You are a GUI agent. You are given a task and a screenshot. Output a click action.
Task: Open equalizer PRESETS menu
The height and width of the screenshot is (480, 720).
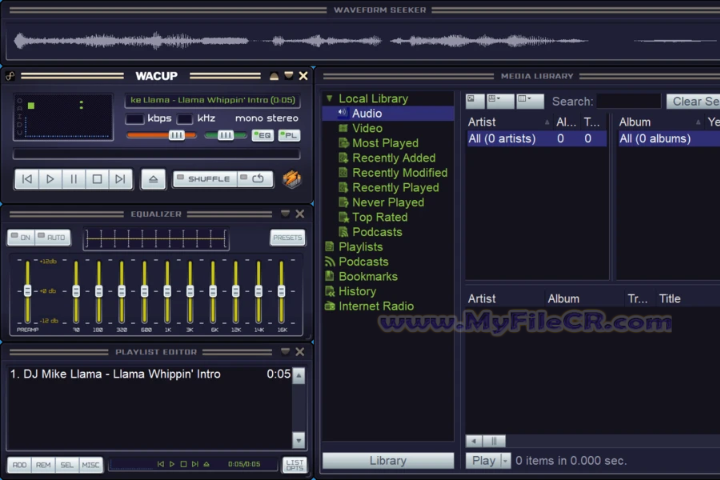[x=287, y=237]
